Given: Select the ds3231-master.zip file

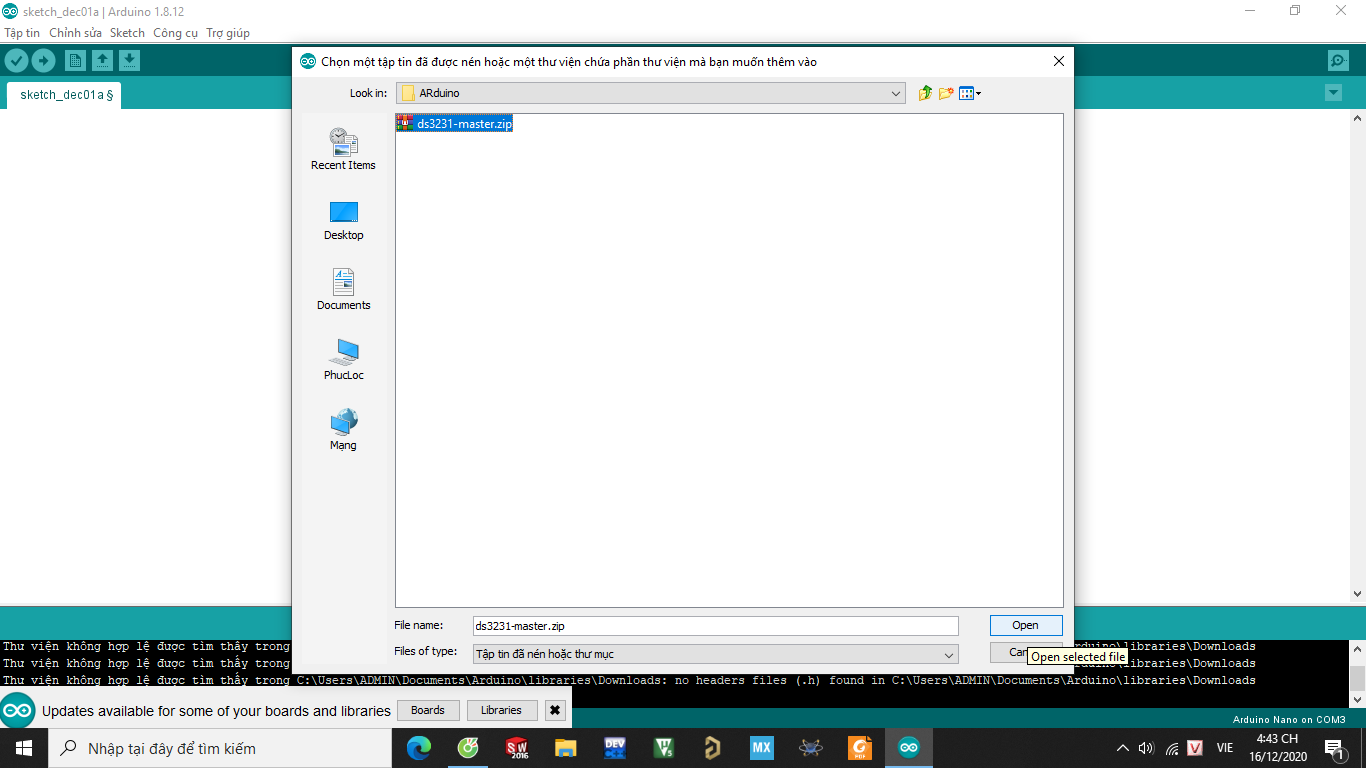Looking at the screenshot, I should tap(454, 124).
